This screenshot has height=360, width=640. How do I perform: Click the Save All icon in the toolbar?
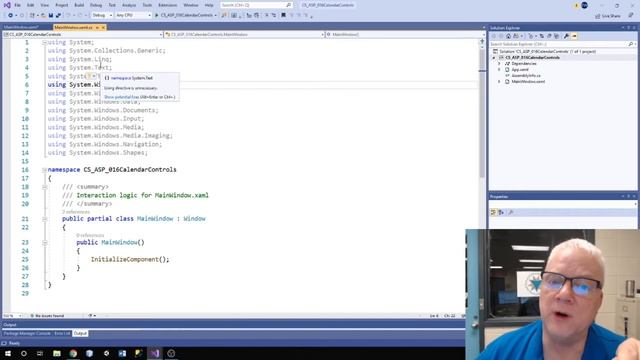(58, 16)
